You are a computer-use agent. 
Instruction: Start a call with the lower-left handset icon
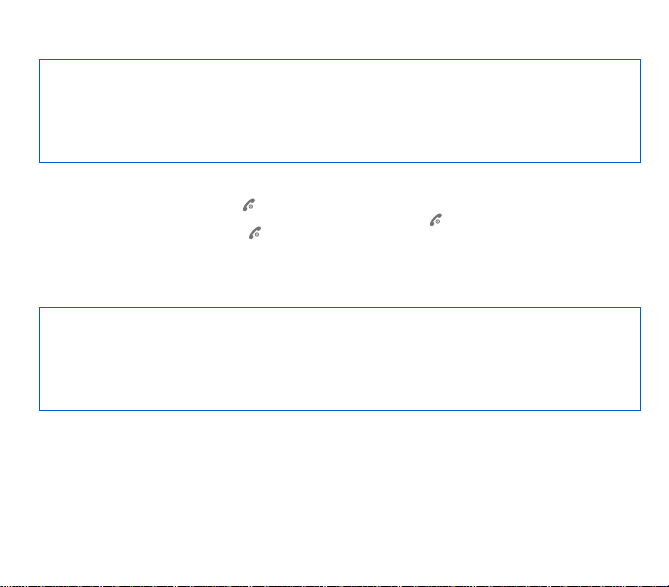pyautogui.click(x=255, y=233)
